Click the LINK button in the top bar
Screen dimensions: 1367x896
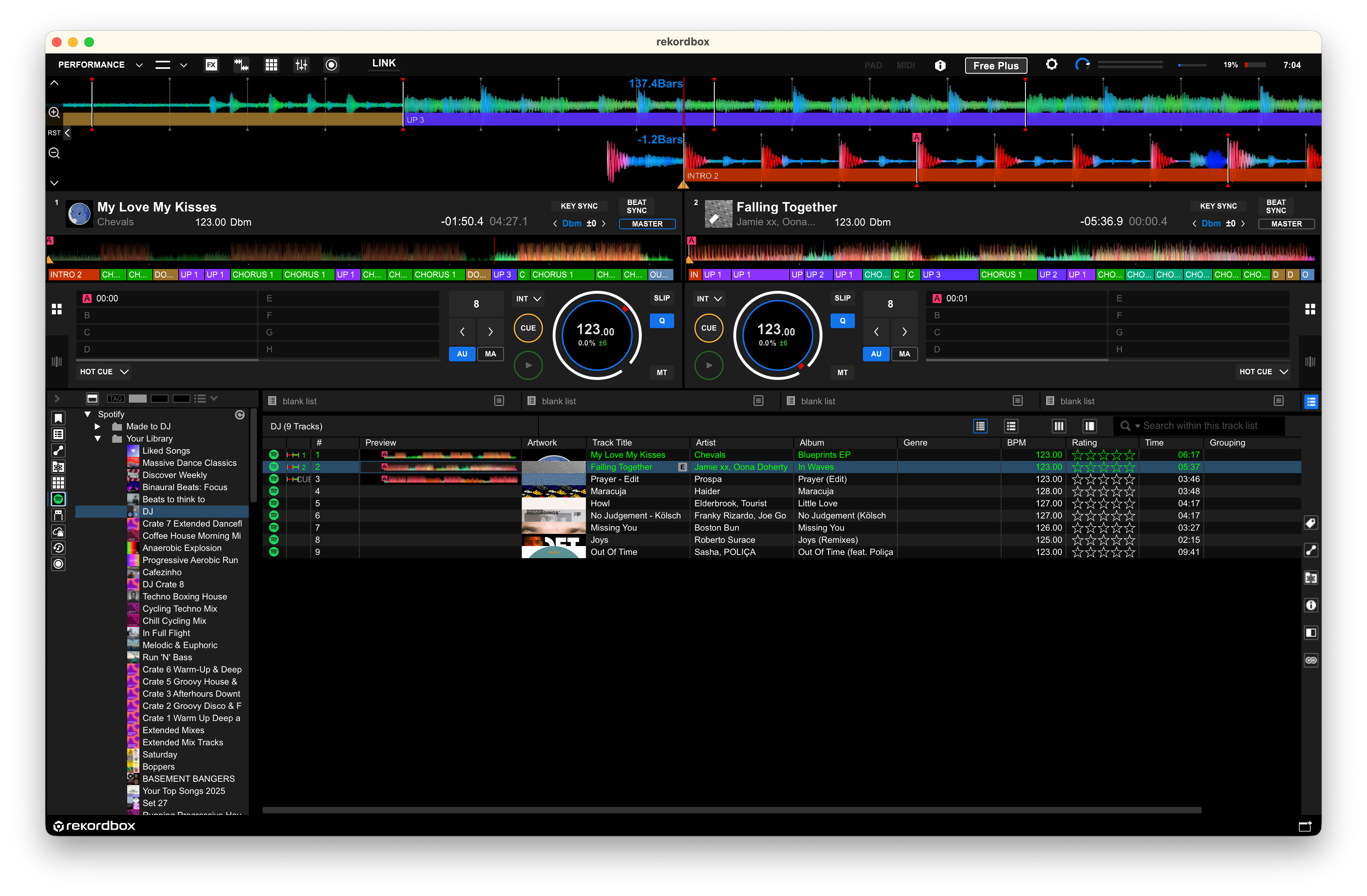(x=383, y=63)
